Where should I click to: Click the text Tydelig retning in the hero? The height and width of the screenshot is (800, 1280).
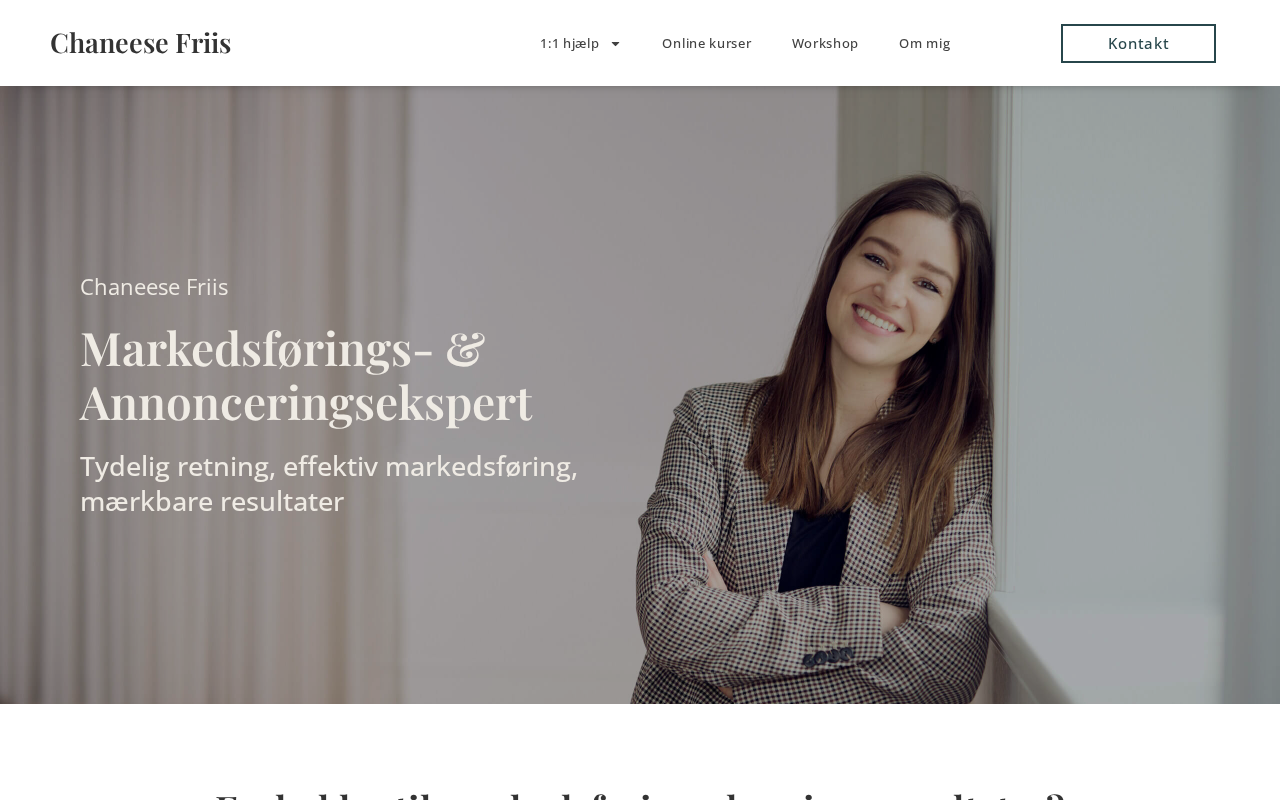pos(175,467)
